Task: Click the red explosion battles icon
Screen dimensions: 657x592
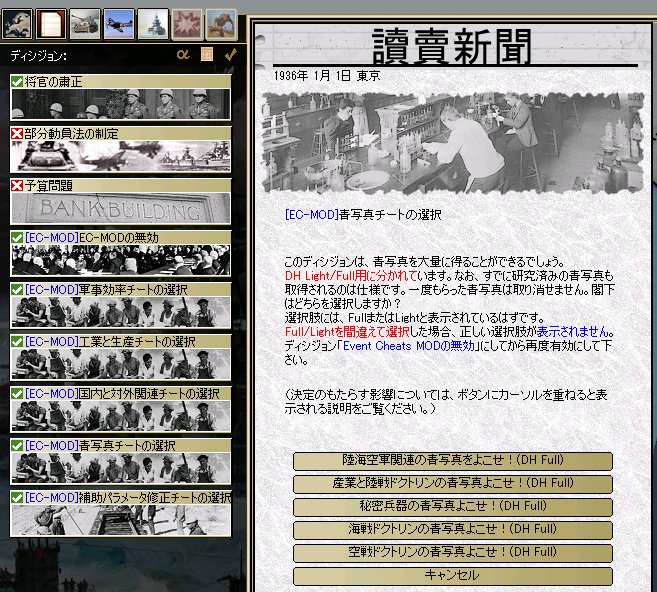Action: (187, 22)
